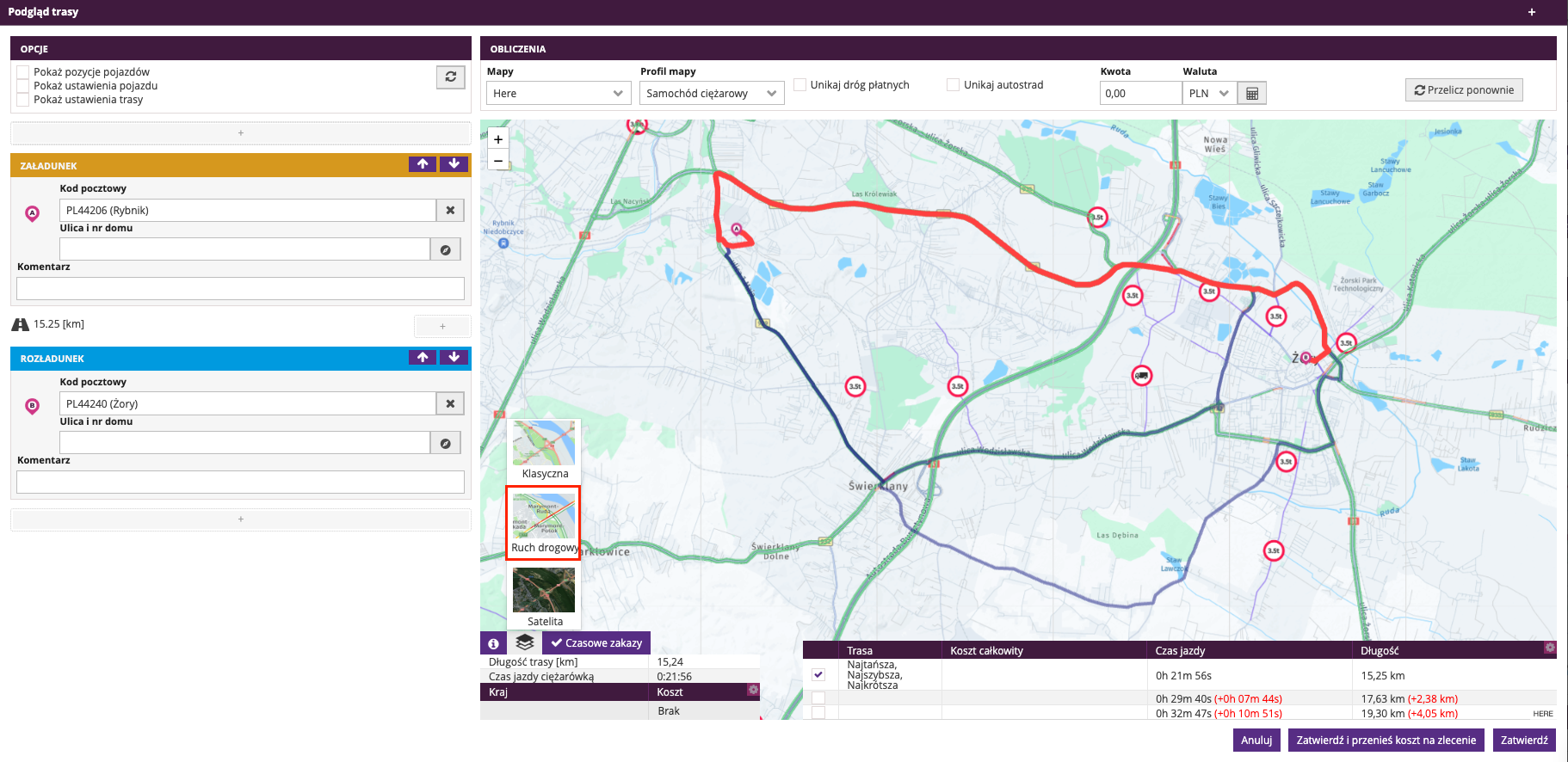
Task: Click the '0:21:56' truck drive time value
Action: pyautogui.click(x=675, y=677)
